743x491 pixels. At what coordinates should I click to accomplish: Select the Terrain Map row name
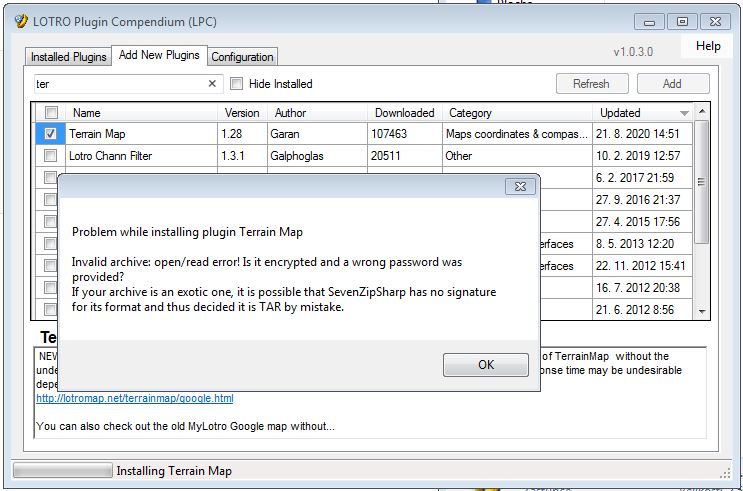(x=97, y=134)
